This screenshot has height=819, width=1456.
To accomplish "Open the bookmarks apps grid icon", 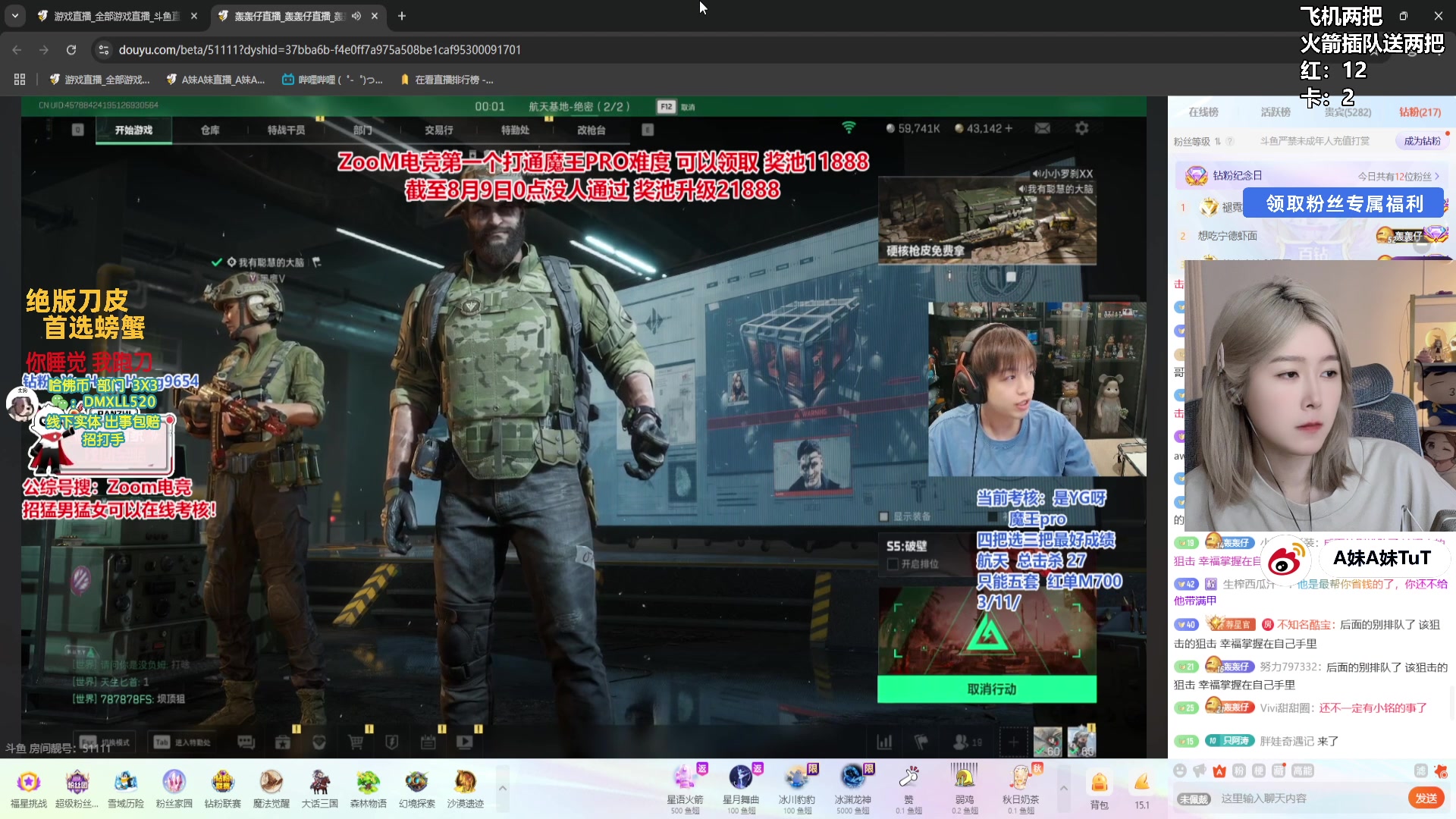I will click(x=20, y=80).
